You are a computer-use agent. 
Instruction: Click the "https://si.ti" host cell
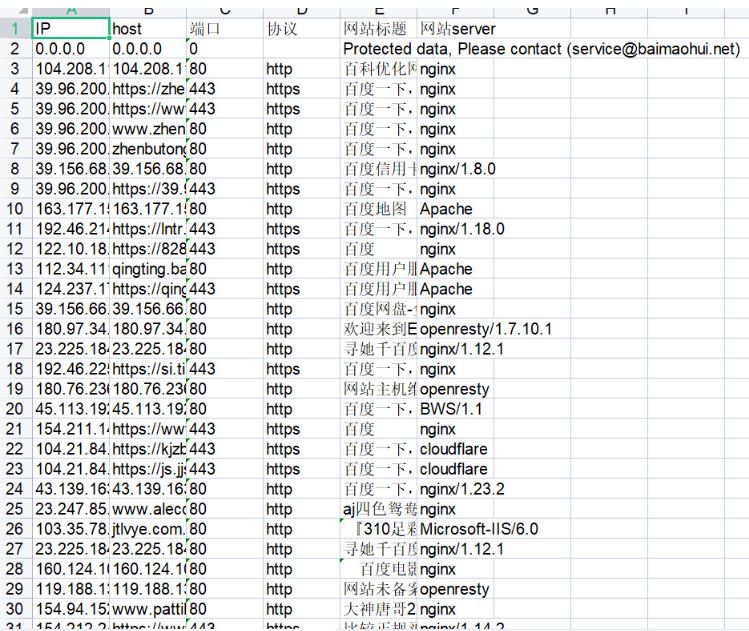click(x=148, y=369)
